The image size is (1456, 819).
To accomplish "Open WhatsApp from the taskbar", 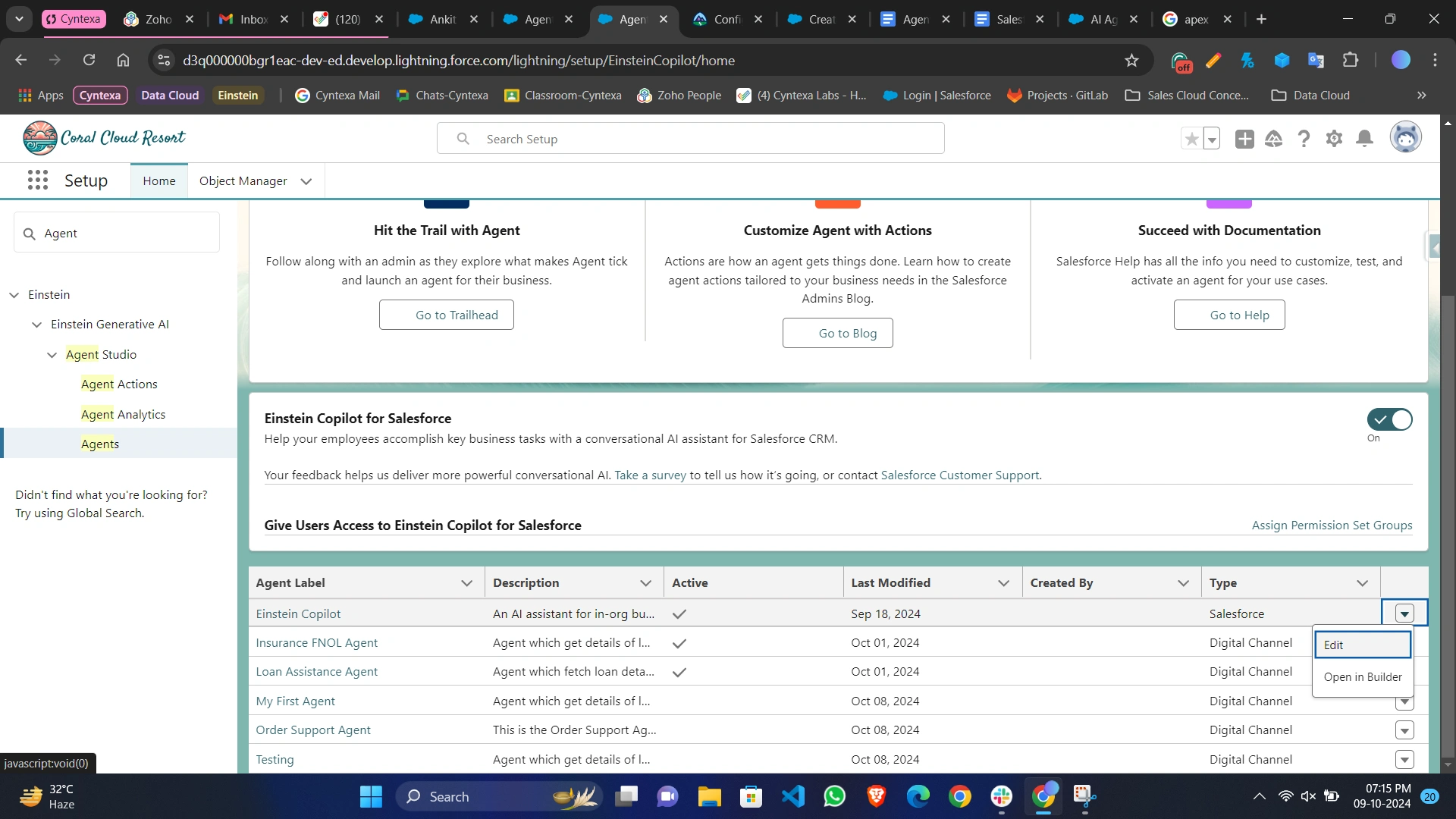I will click(834, 796).
